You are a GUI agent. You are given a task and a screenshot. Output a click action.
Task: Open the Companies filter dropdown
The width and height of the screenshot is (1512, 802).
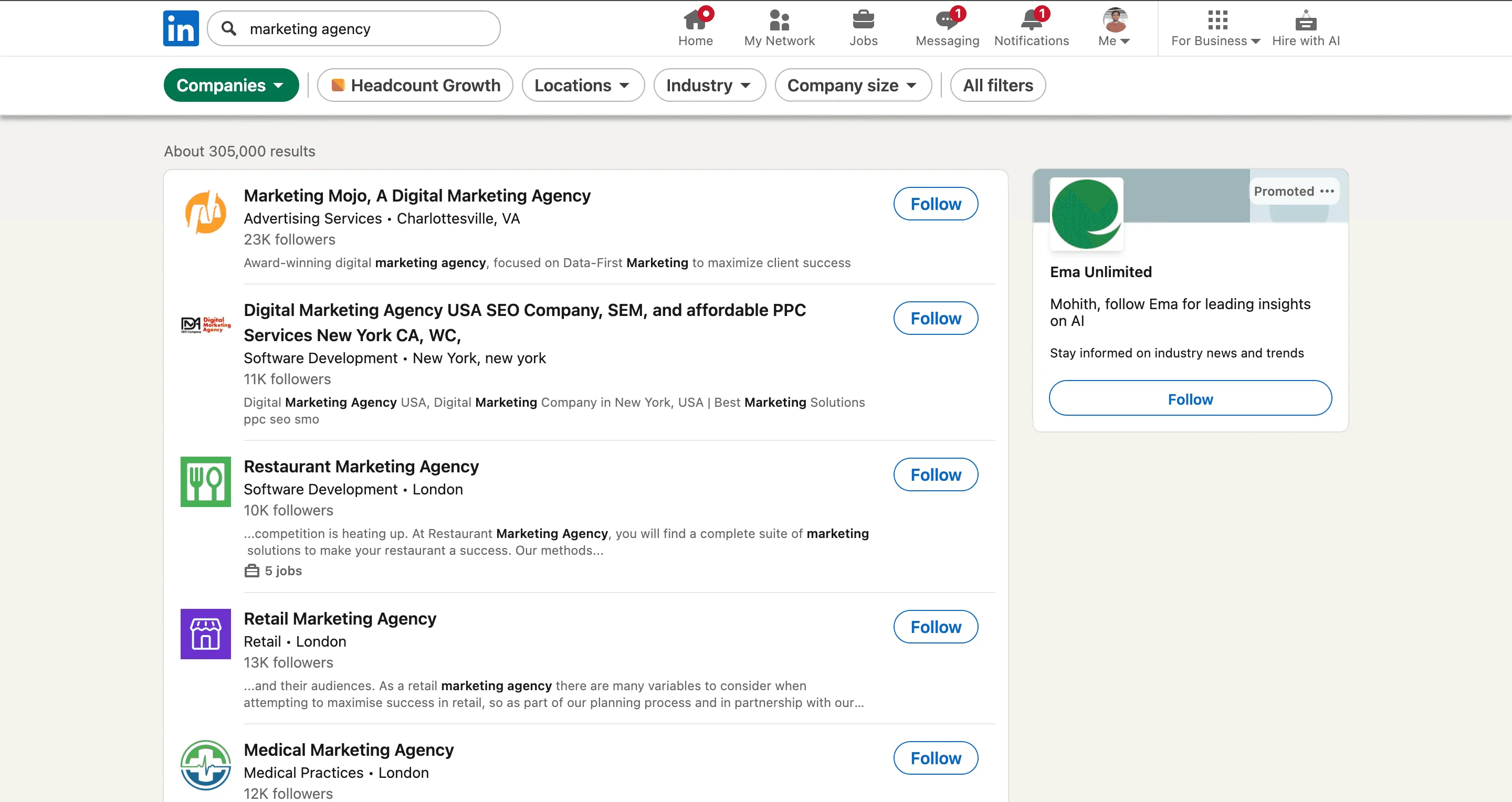230,85
